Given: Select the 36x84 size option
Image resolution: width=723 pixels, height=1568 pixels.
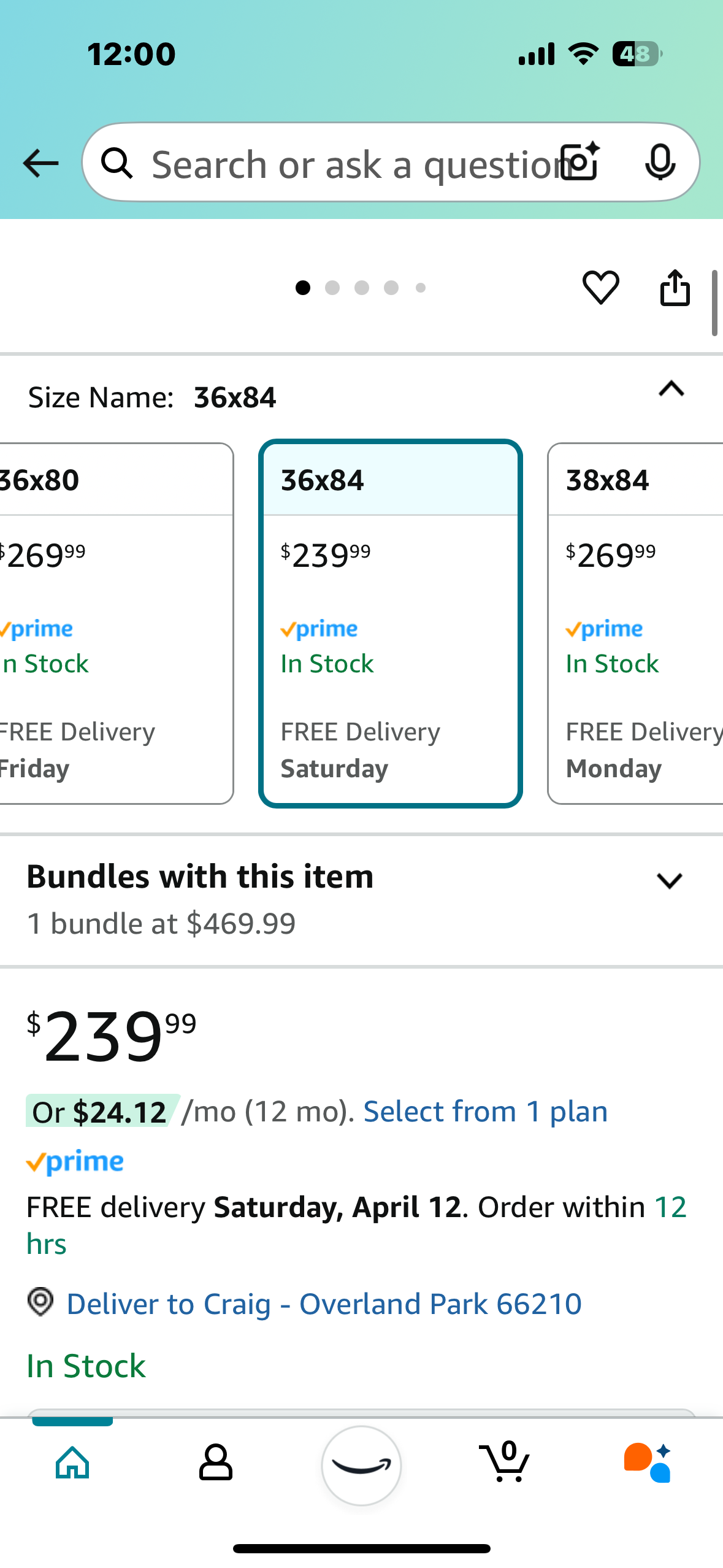Looking at the screenshot, I should [x=391, y=623].
